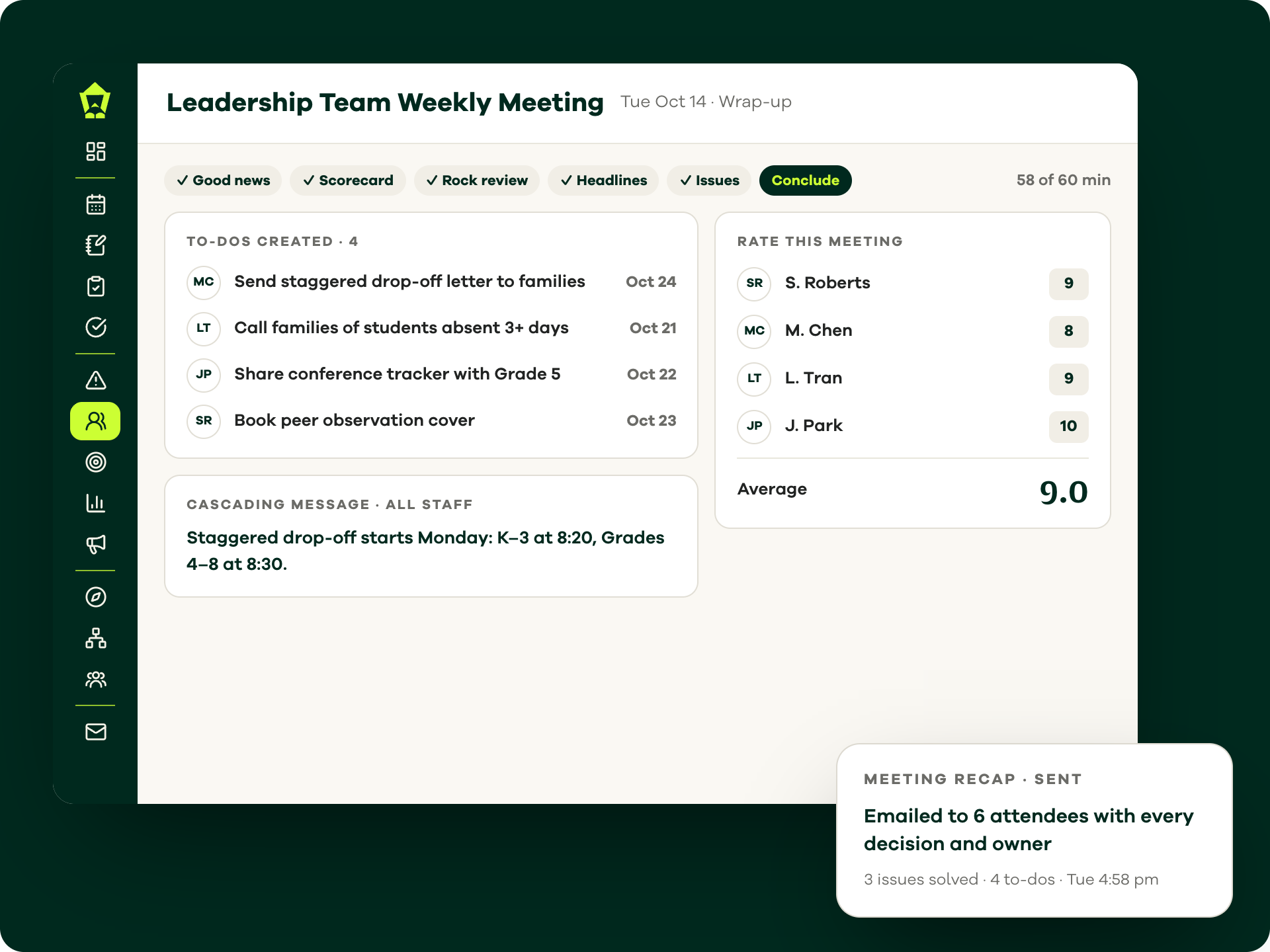Viewport: 1270px width, 952px height.
Task: Open to-do Share conference tracker with Grade 5
Action: click(431, 375)
